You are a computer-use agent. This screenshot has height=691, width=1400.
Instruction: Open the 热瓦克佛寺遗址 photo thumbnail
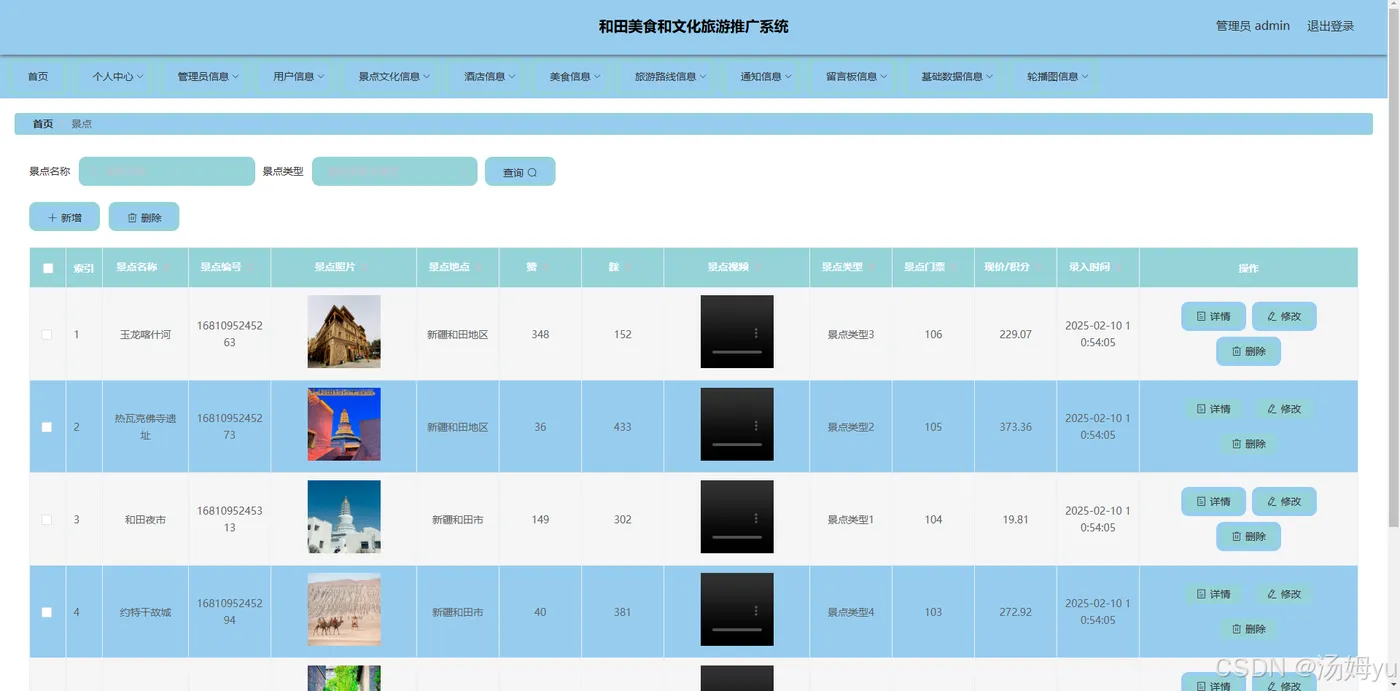tap(344, 424)
